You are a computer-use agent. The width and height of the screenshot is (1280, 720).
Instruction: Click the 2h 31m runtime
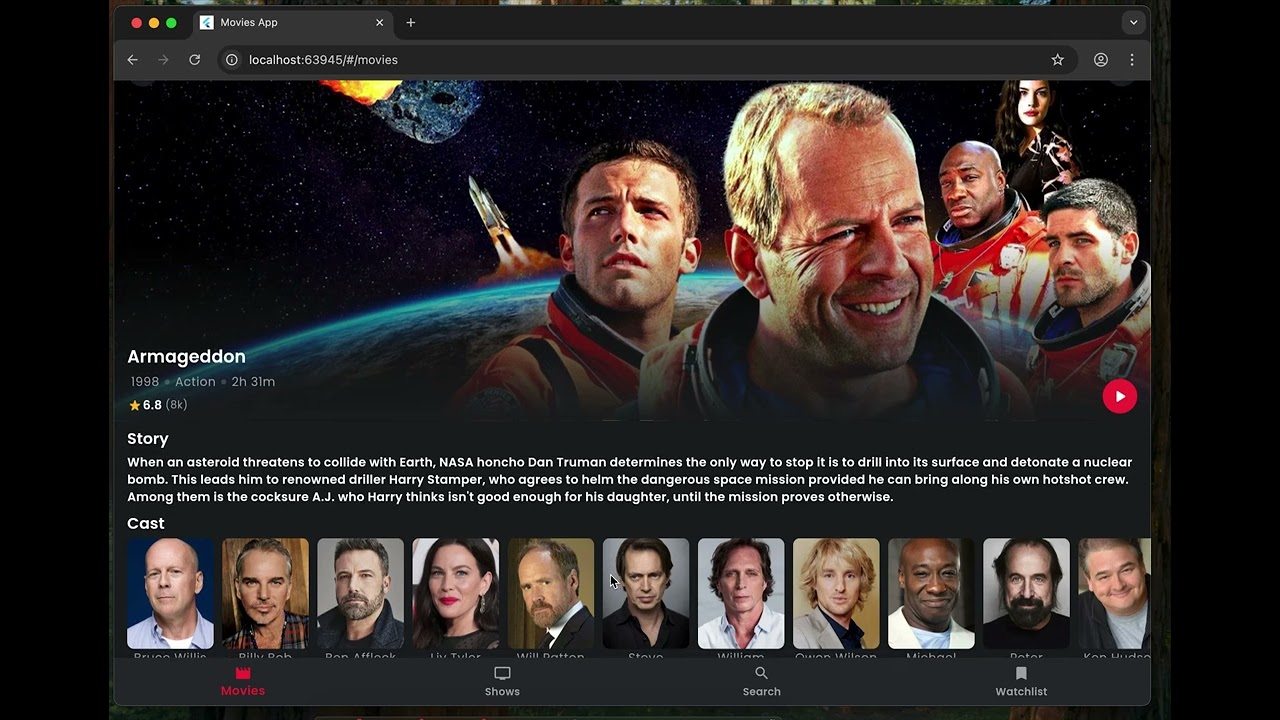(x=253, y=382)
